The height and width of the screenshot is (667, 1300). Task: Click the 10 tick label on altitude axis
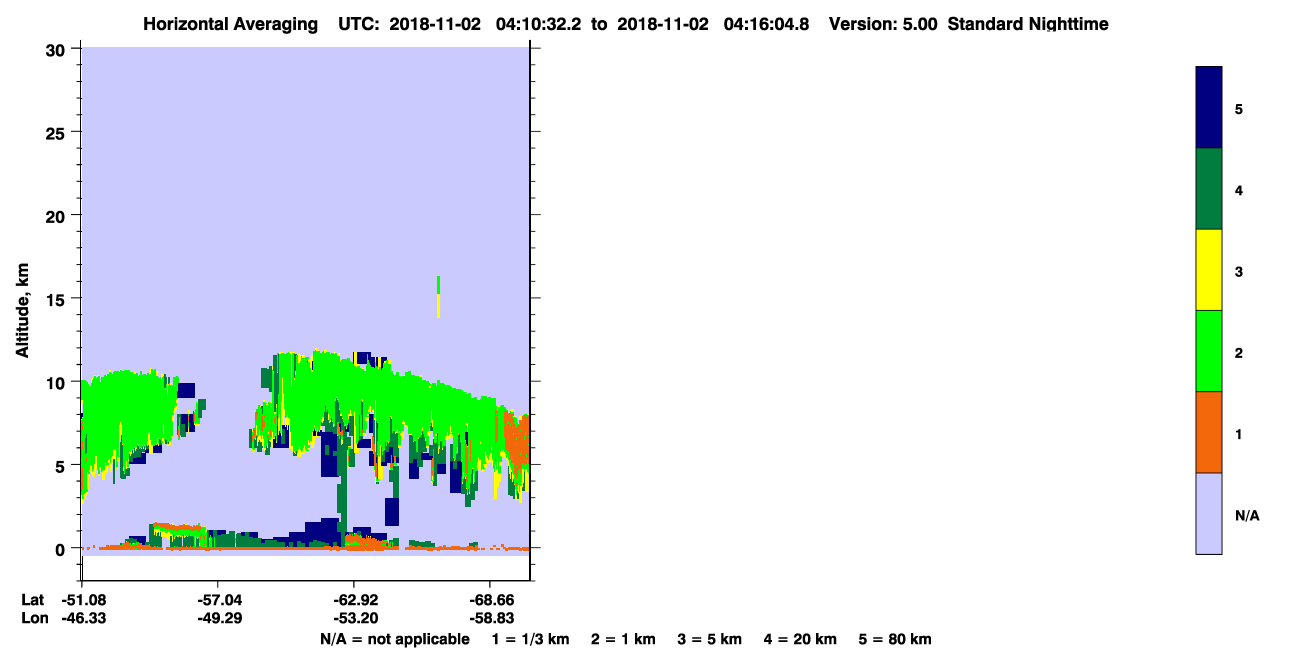pyautogui.click(x=58, y=382)
